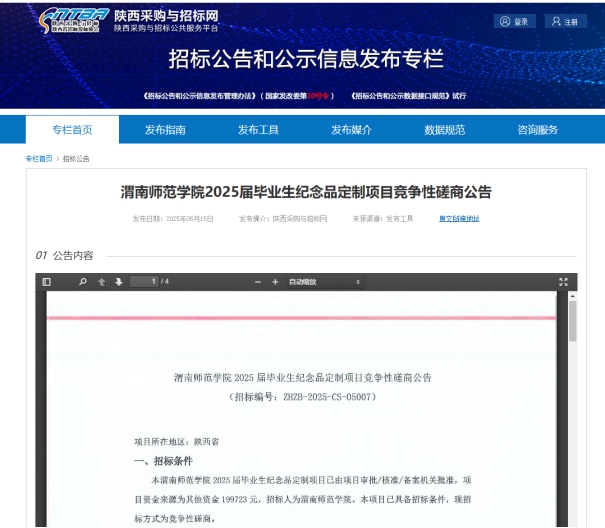The height and width of the screenshot is (528, 605).
Task: Switch PDF viewer to presentation mode
Action: [x=563, y=282]
